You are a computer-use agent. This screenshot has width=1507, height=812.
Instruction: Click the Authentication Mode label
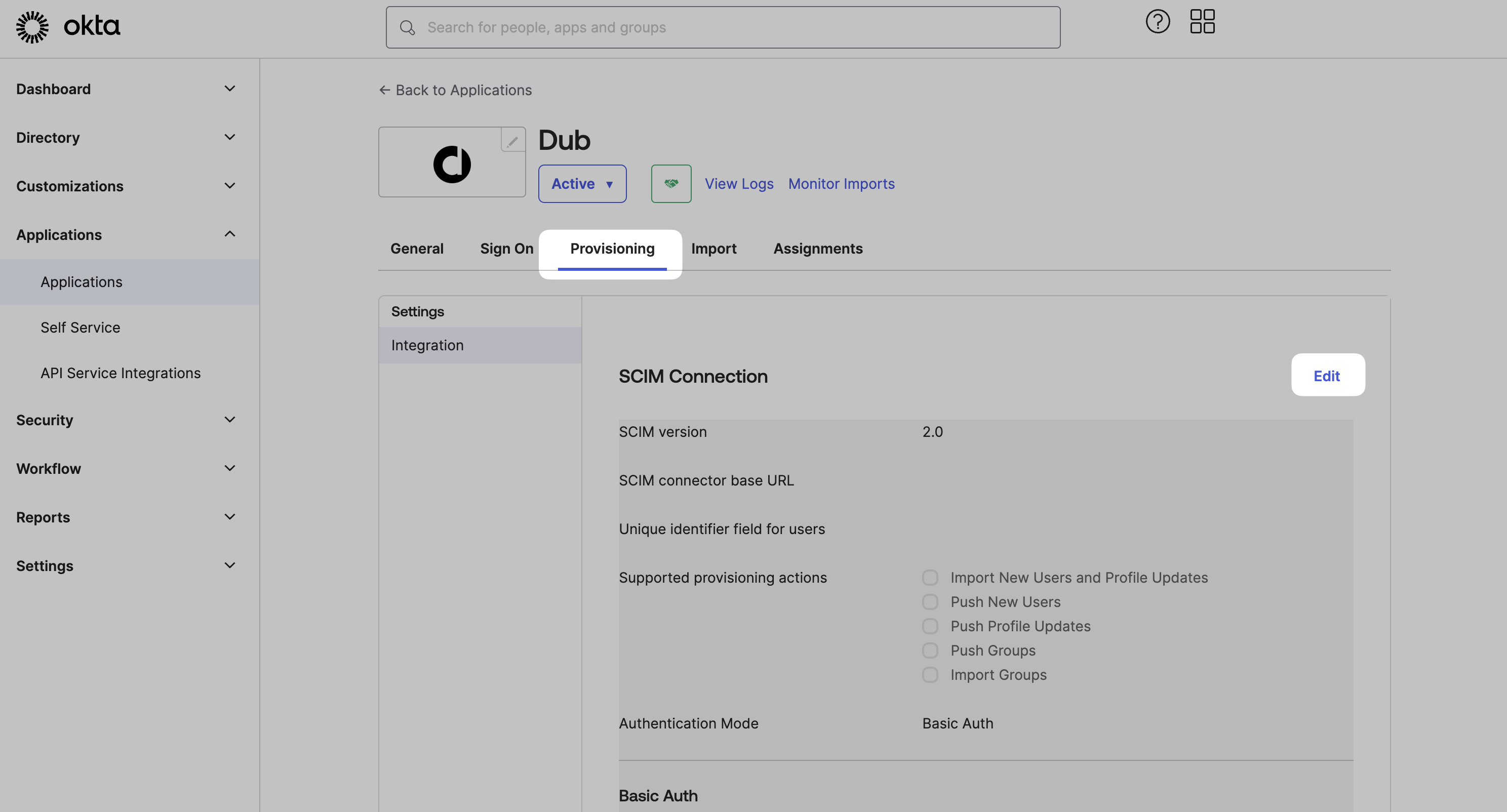click(x=689, y=724)
